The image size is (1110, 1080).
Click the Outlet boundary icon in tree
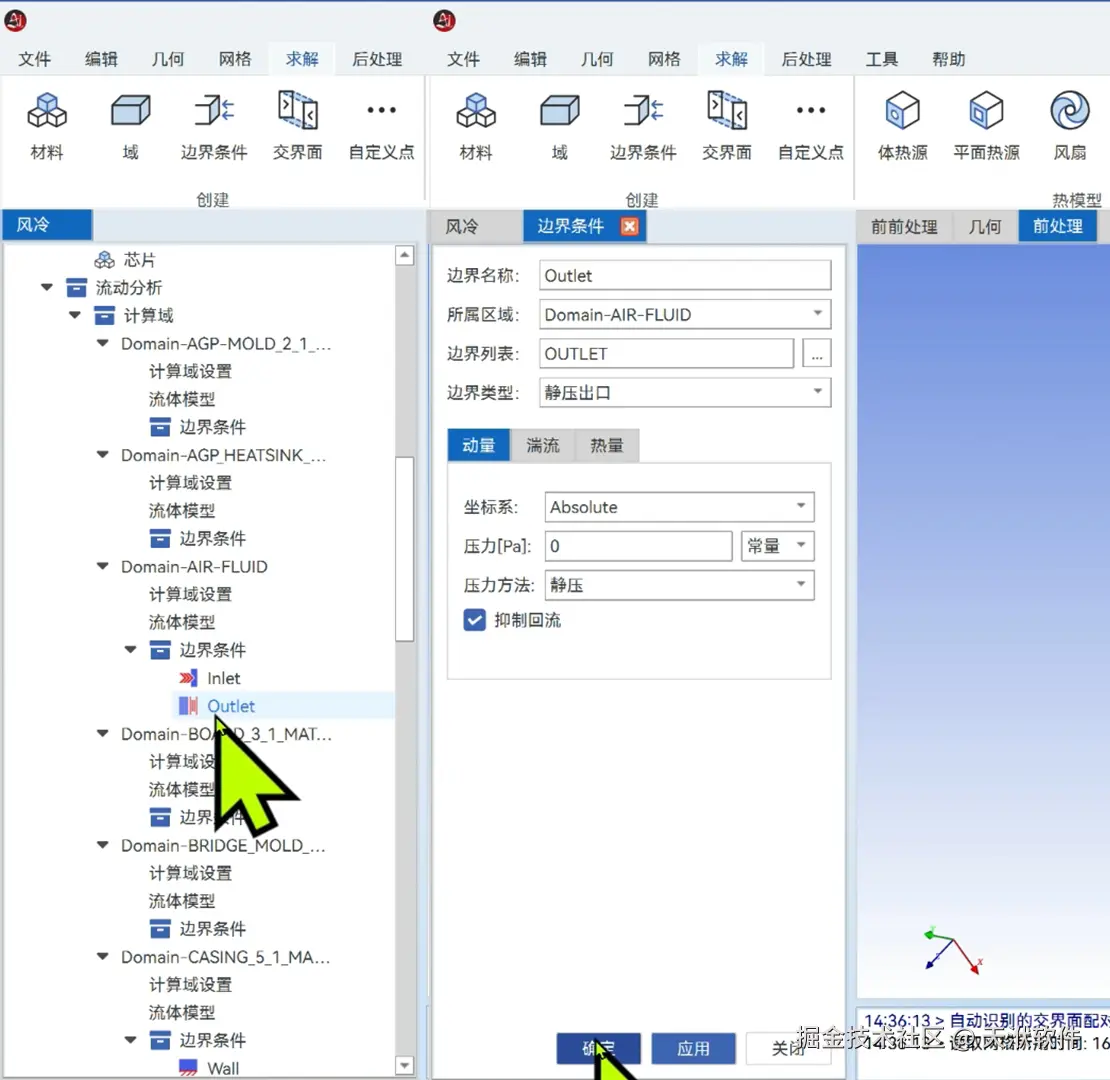[188, 706]
